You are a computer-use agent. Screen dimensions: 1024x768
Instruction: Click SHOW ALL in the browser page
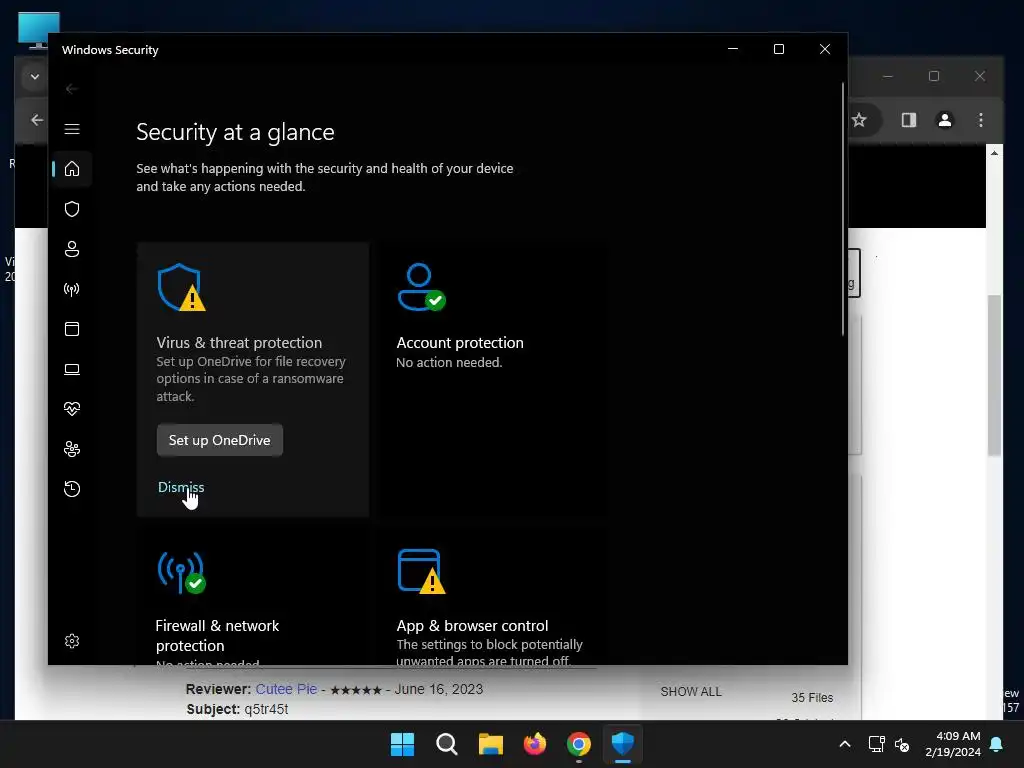coord(691,692)
